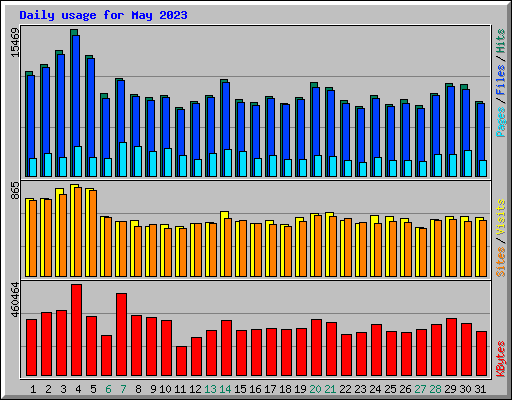Click day label 18 on the x-axis
The image size is (512, 400).
(x=285, y=389)
